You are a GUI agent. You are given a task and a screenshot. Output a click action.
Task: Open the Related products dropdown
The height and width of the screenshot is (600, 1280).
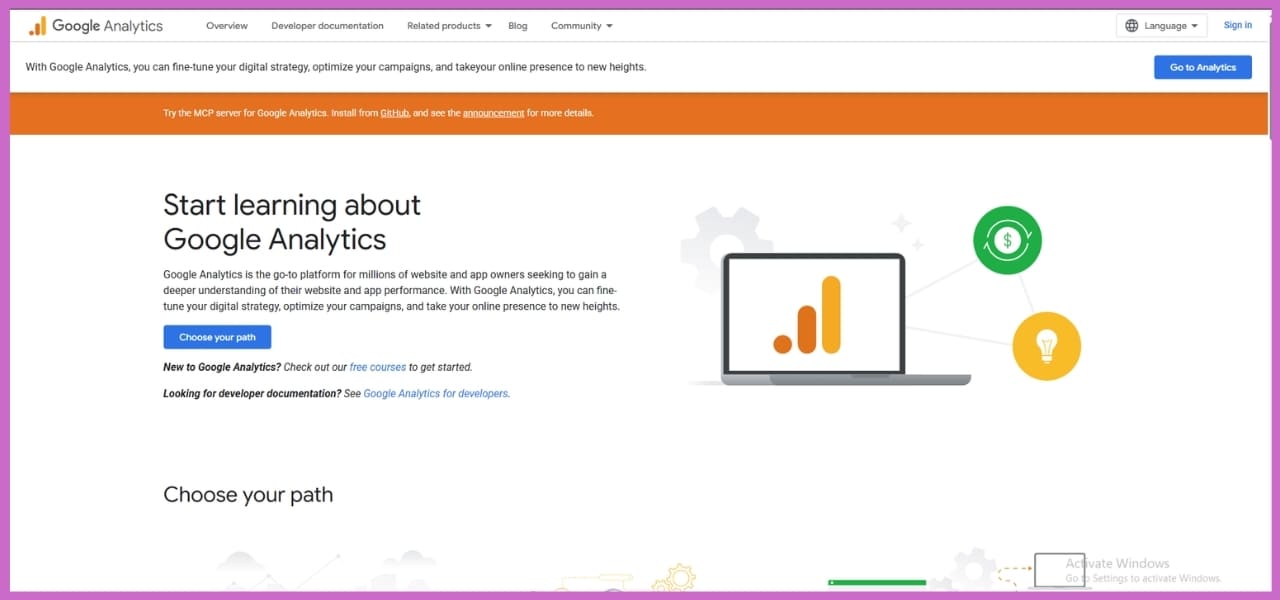coord(447,25)
